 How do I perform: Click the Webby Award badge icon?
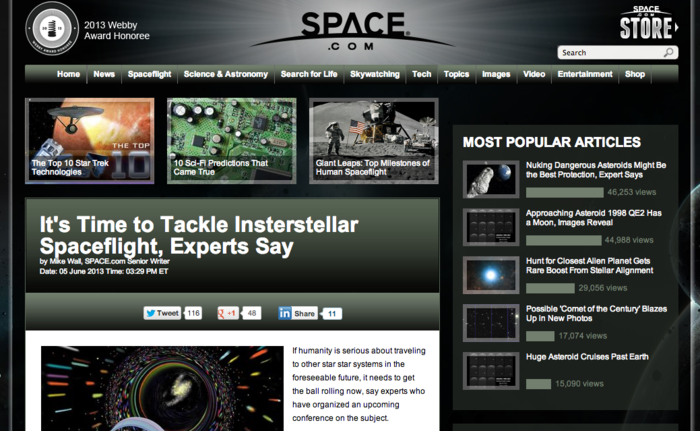52,29
